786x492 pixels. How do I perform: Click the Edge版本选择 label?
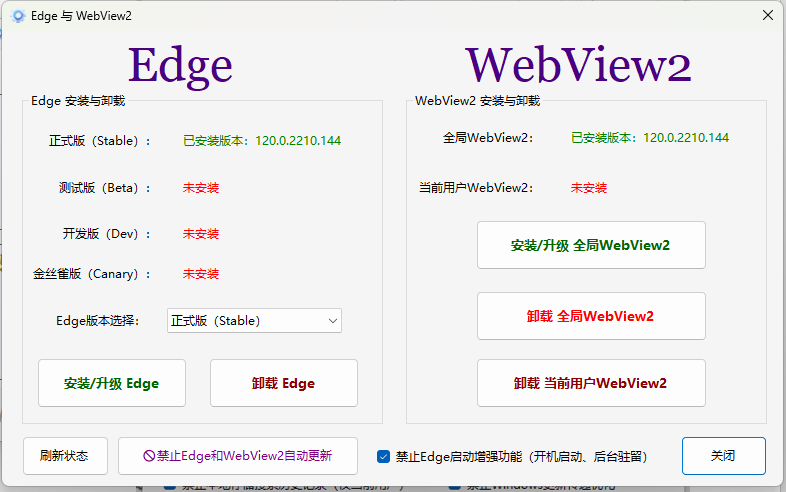point(97,321)
